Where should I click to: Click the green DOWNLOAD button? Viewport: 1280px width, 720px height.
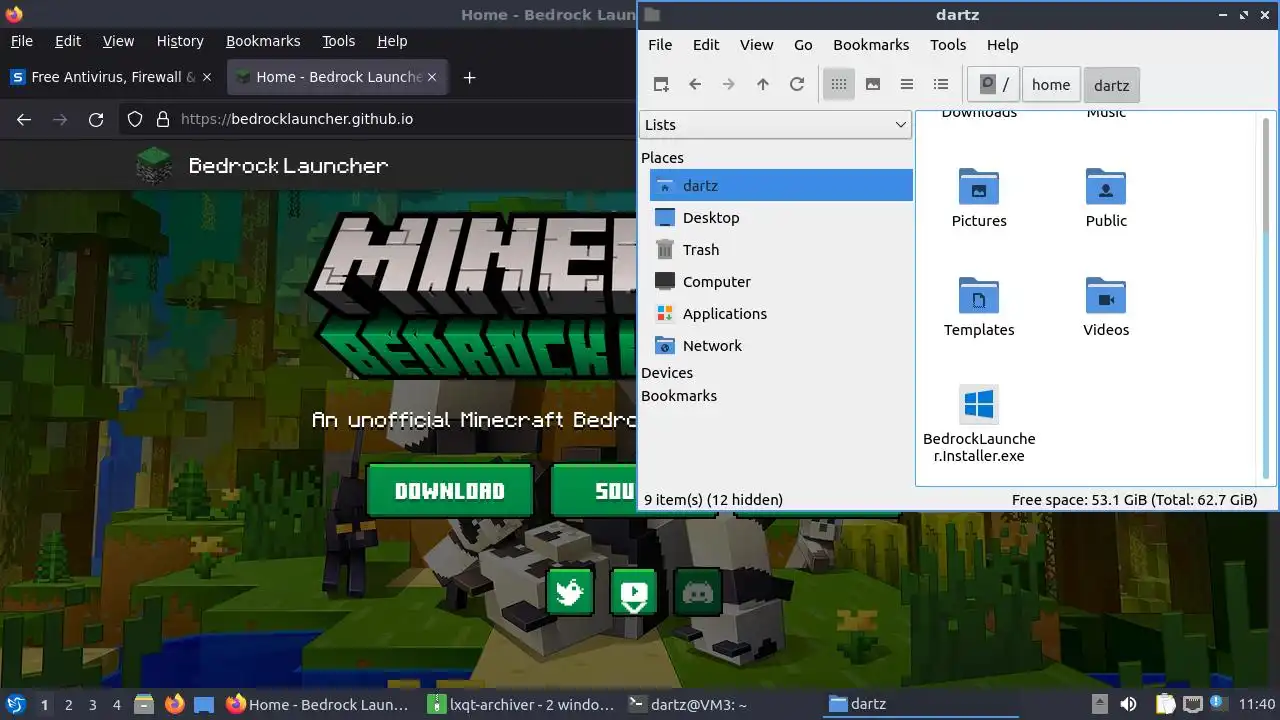coord(450,491)
